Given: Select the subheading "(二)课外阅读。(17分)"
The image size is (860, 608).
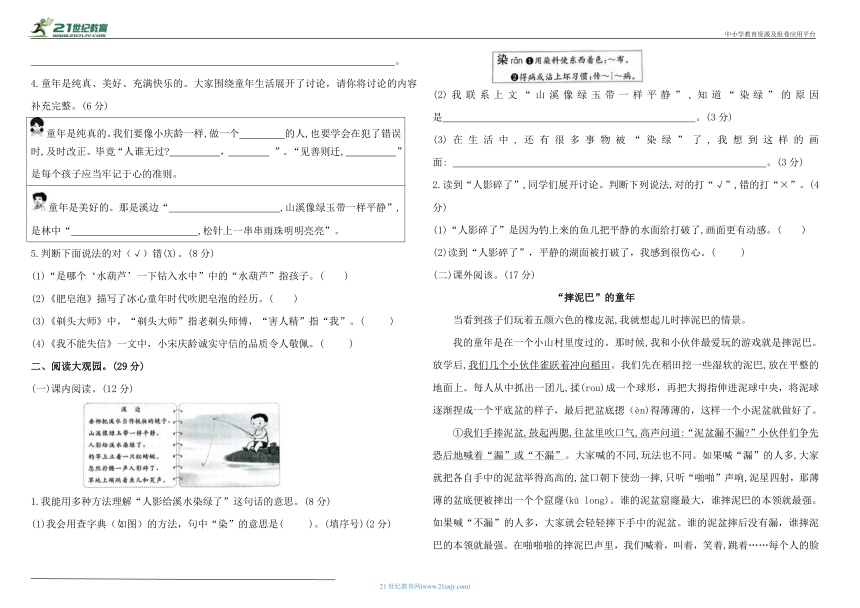Looking at the screenshot, I should pyautogui.click(x=484, y=275).
